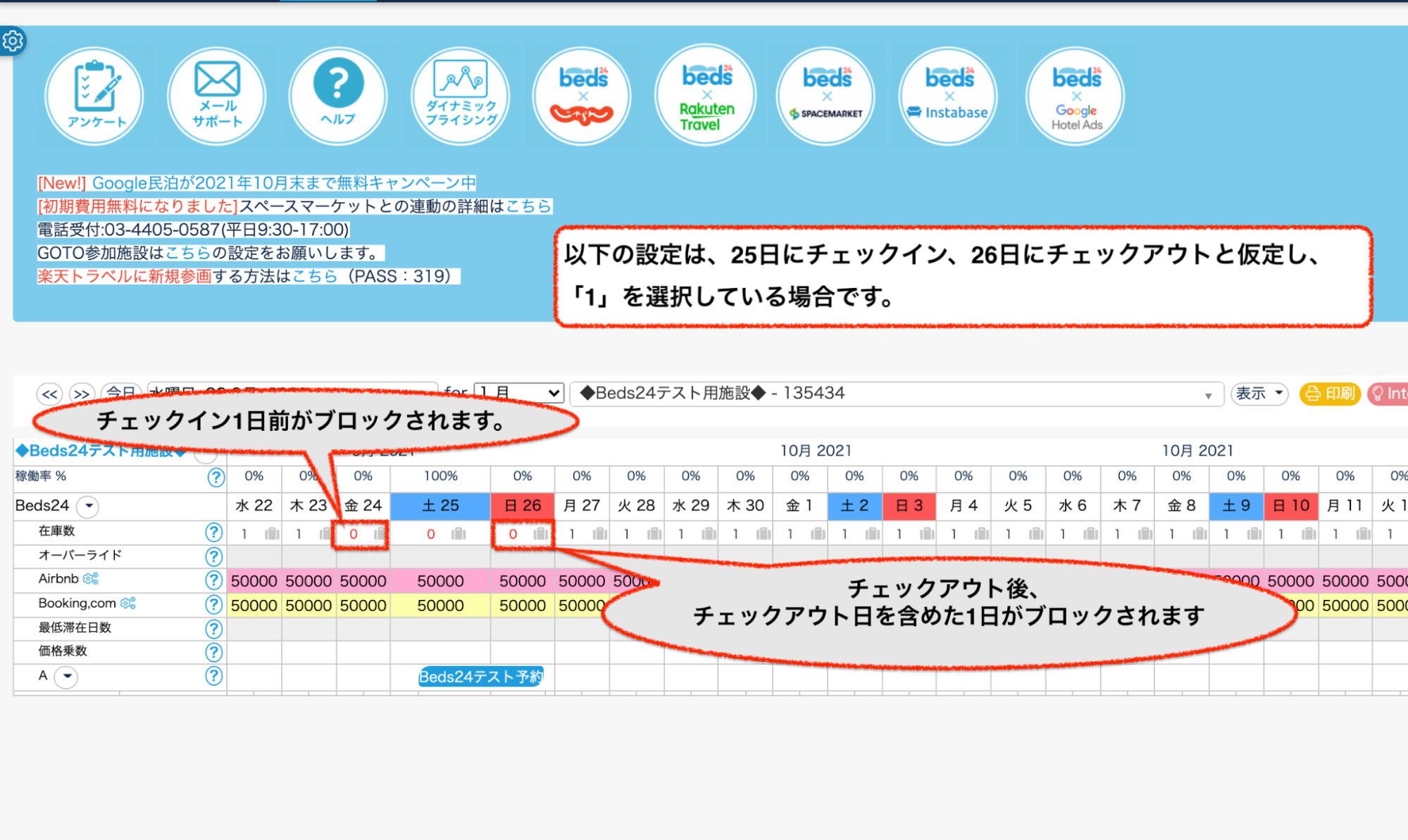Screen dimensions: 1408x840
Task: Expand the Beds24 room dropdown arrow
Action: pos(89,506)
